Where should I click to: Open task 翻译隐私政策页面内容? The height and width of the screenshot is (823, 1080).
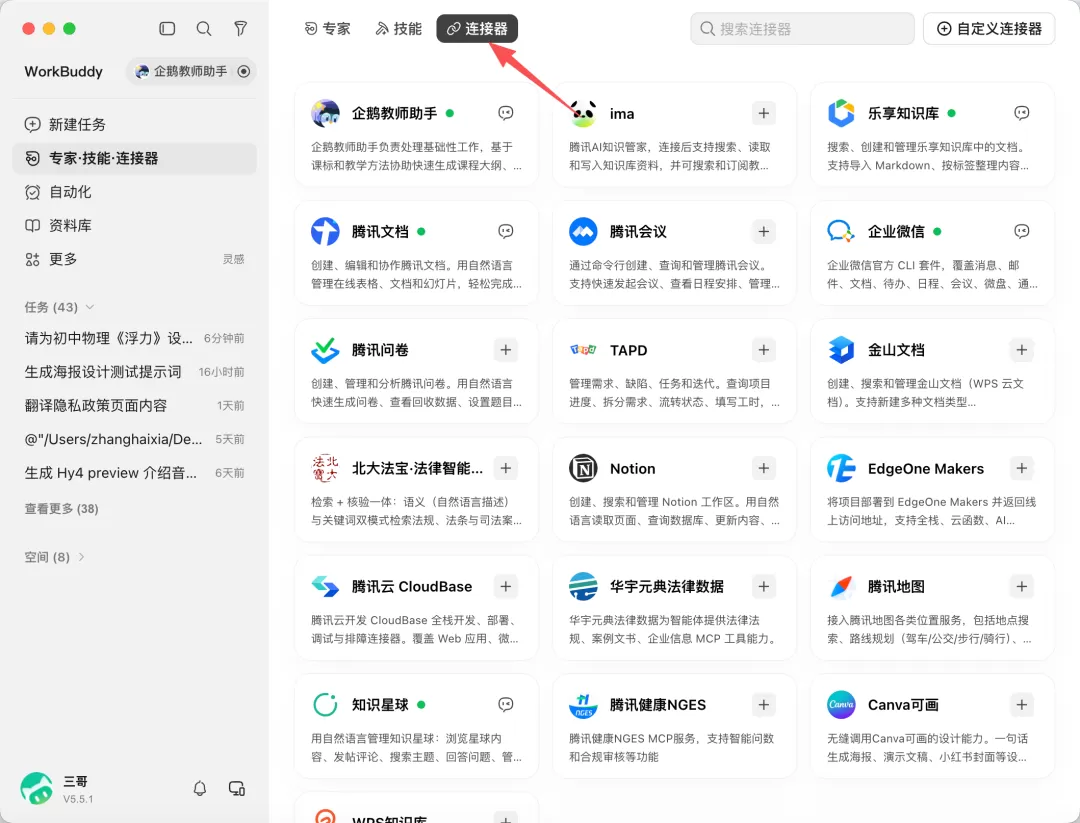click(x=134, y=406)
